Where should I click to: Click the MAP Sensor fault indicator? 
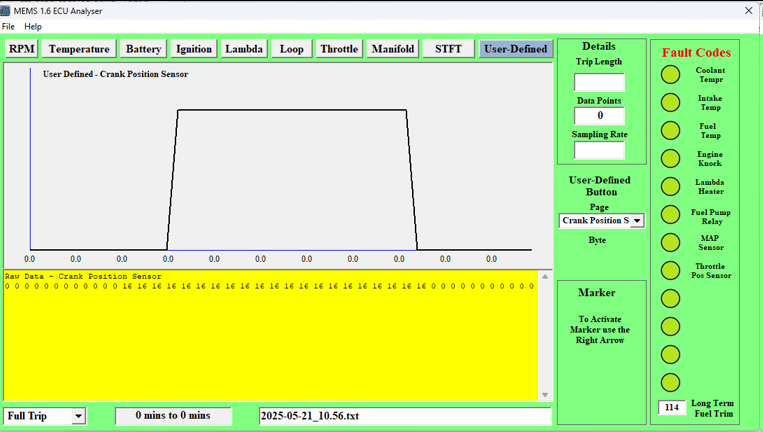point(671,242)
